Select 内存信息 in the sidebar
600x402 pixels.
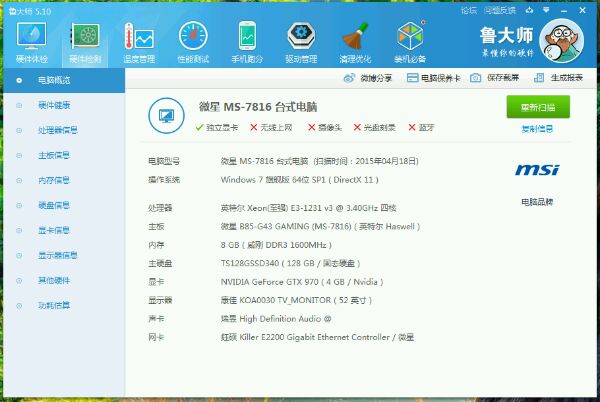(x=64, y=180)
